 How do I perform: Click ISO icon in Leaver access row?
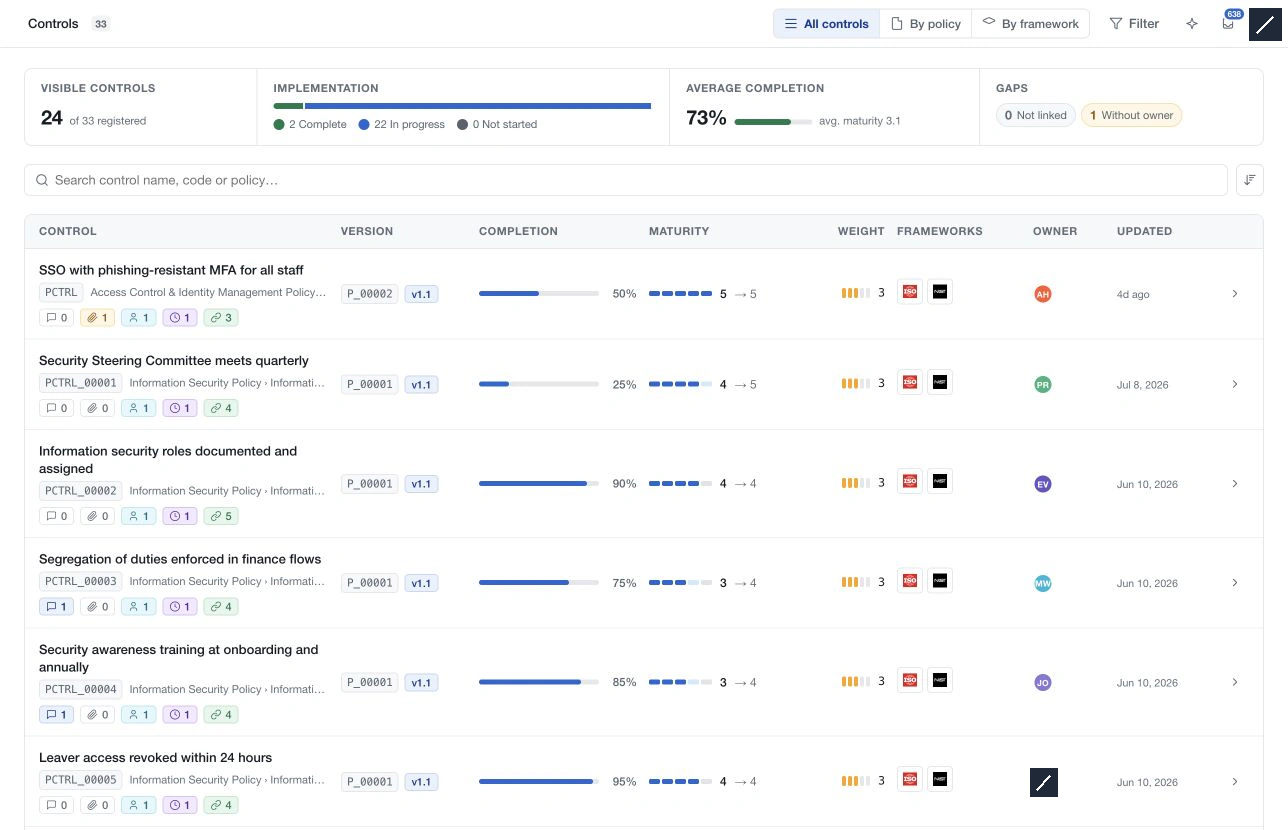pyautogui.click(x=910, y=779)
